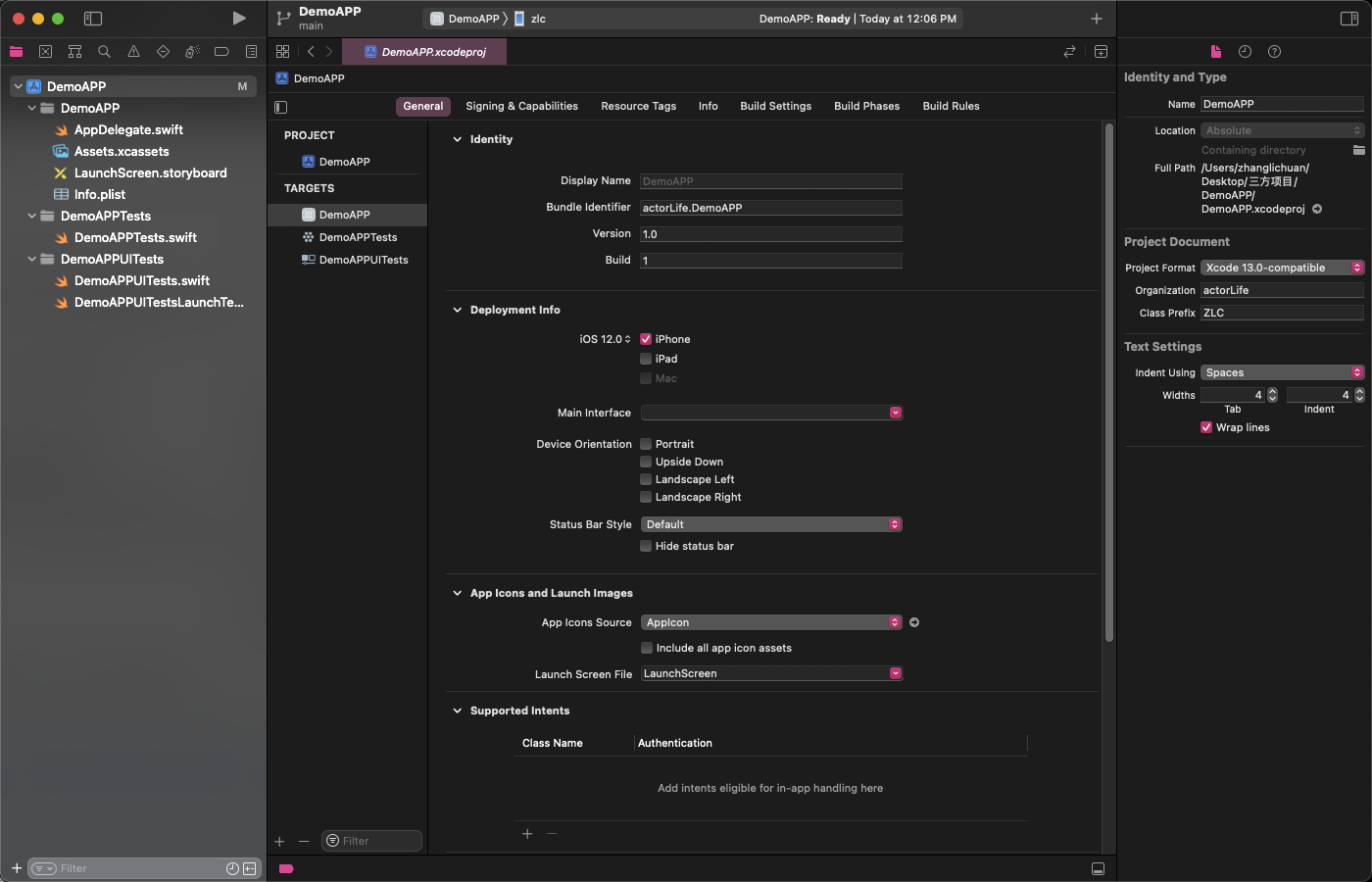Add a supported intent with plus
Viewport: 1372px width, 882px height.
[x=527, y=834]
